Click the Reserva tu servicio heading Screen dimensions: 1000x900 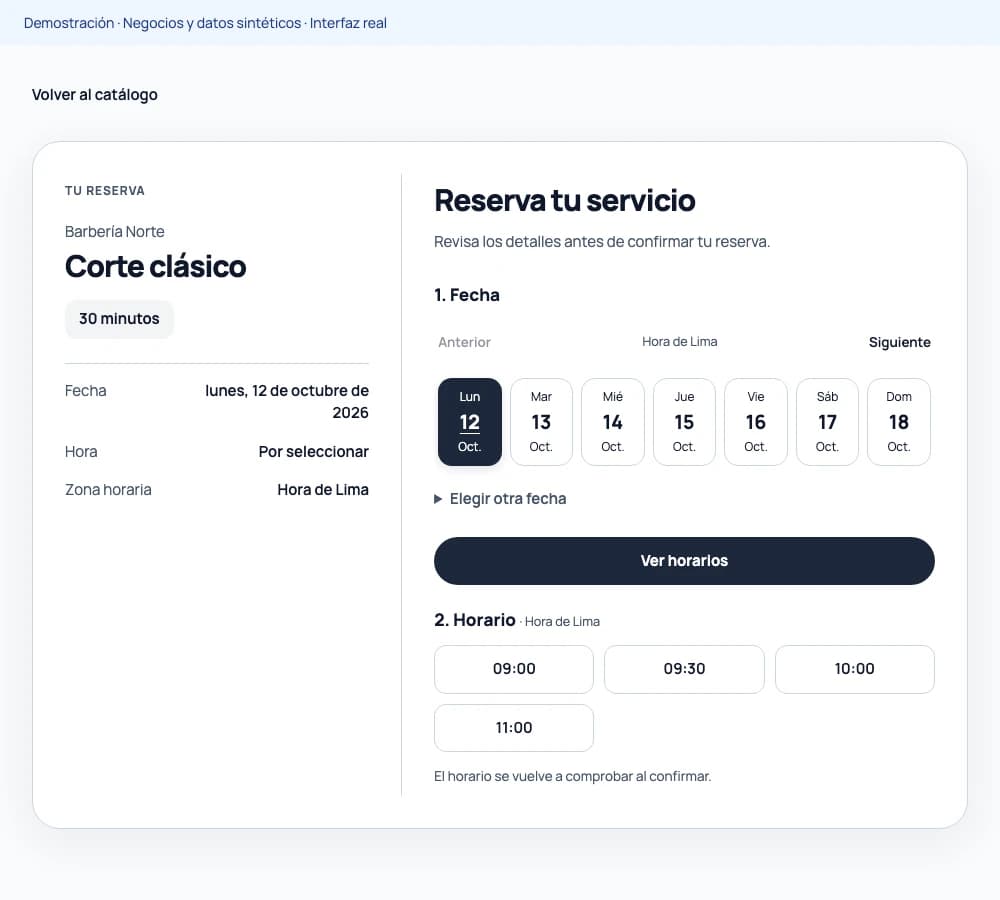564,200
